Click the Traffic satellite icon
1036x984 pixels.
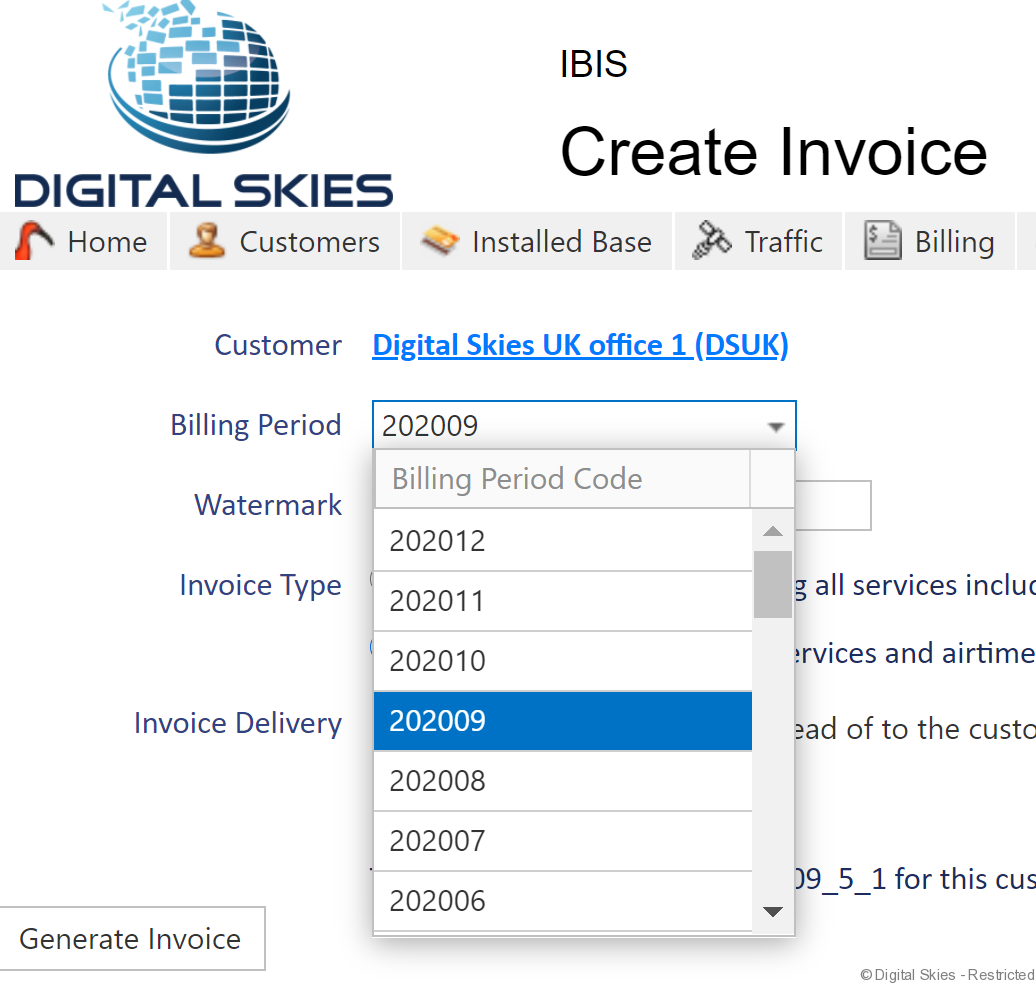click(x=712, y=242)
